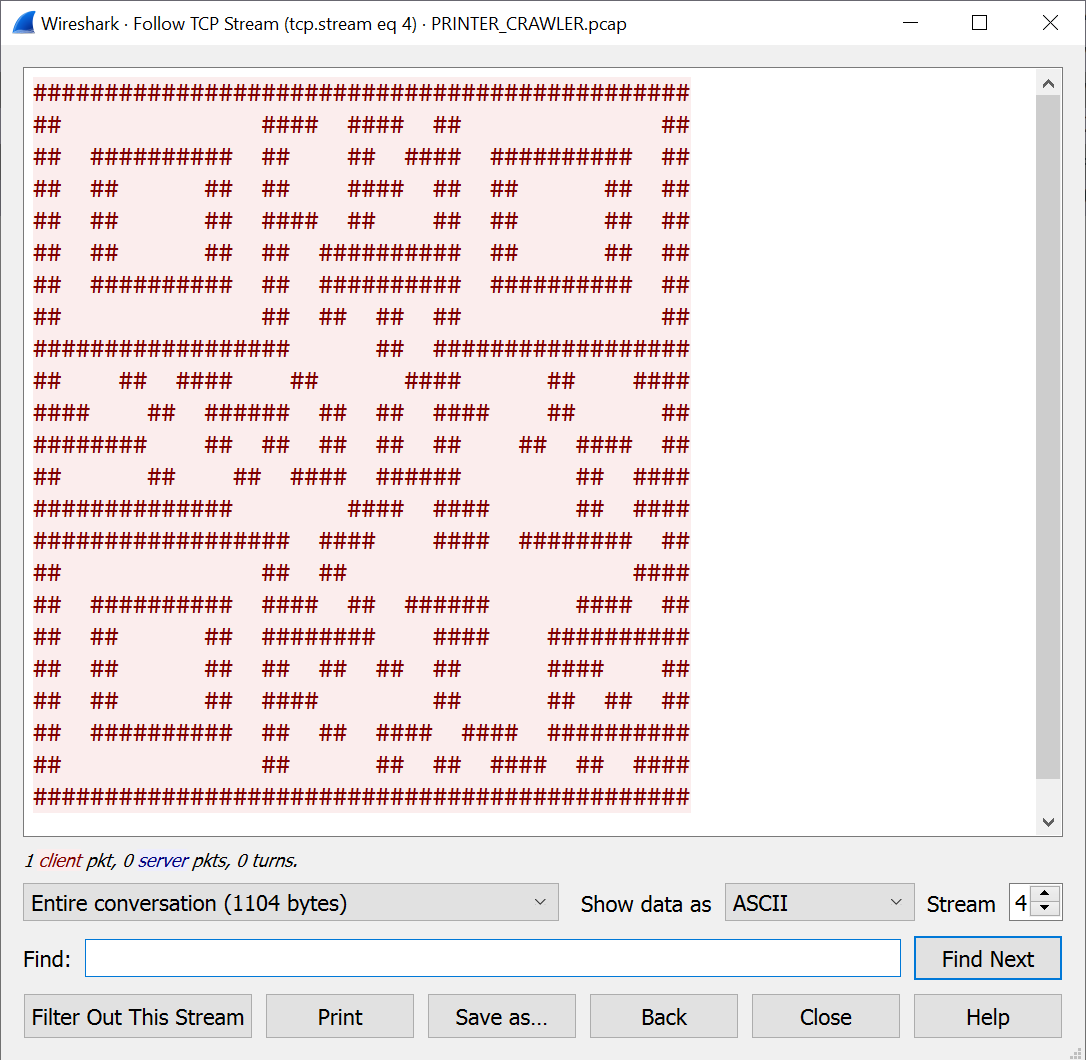Screen dimensions: 1086x1060
Task: Maximize the Follow TCP Stream window
Action: tap(979, 23)
